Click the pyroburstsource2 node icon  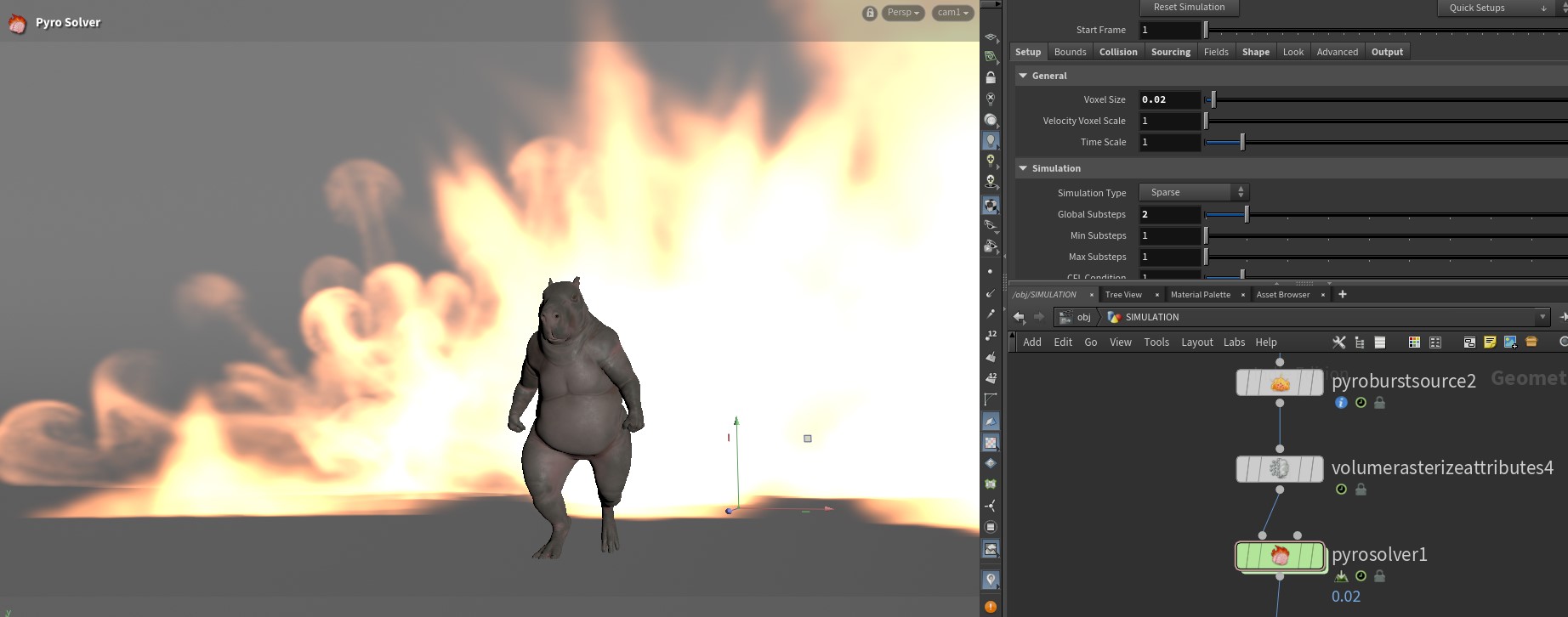pos(1280,383)
